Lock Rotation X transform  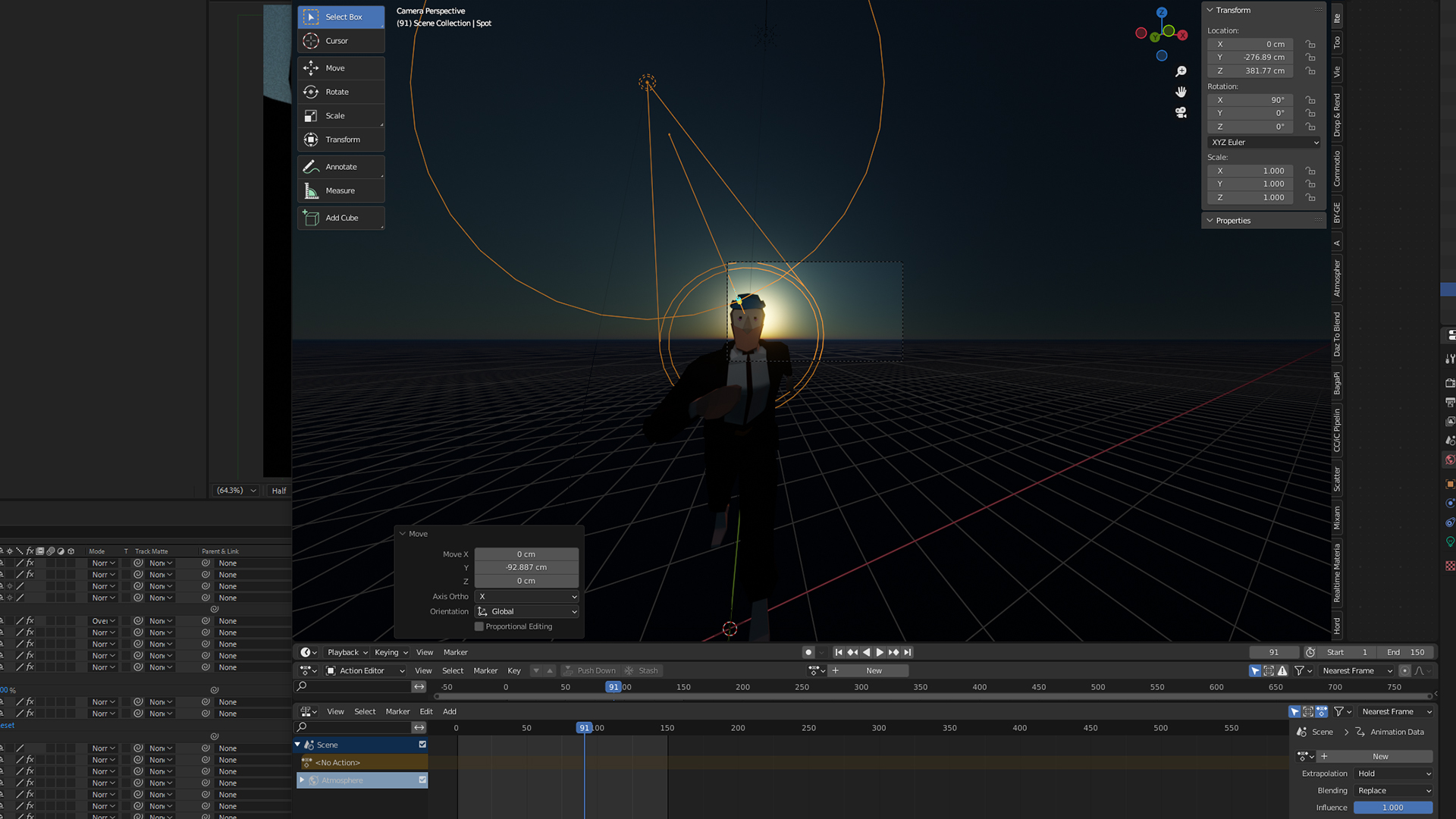point(1310,100)
